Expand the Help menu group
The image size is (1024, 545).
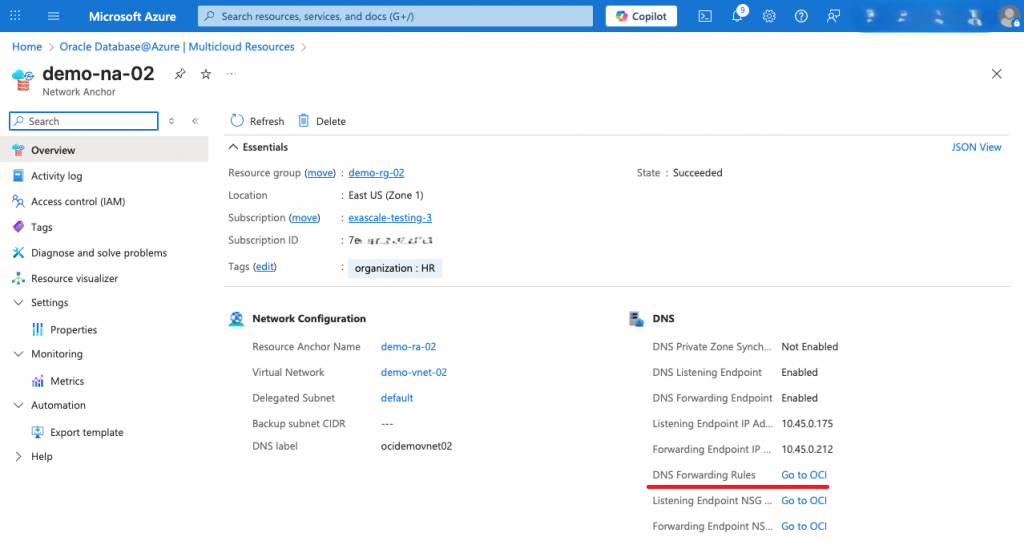[x=19, y=456]
